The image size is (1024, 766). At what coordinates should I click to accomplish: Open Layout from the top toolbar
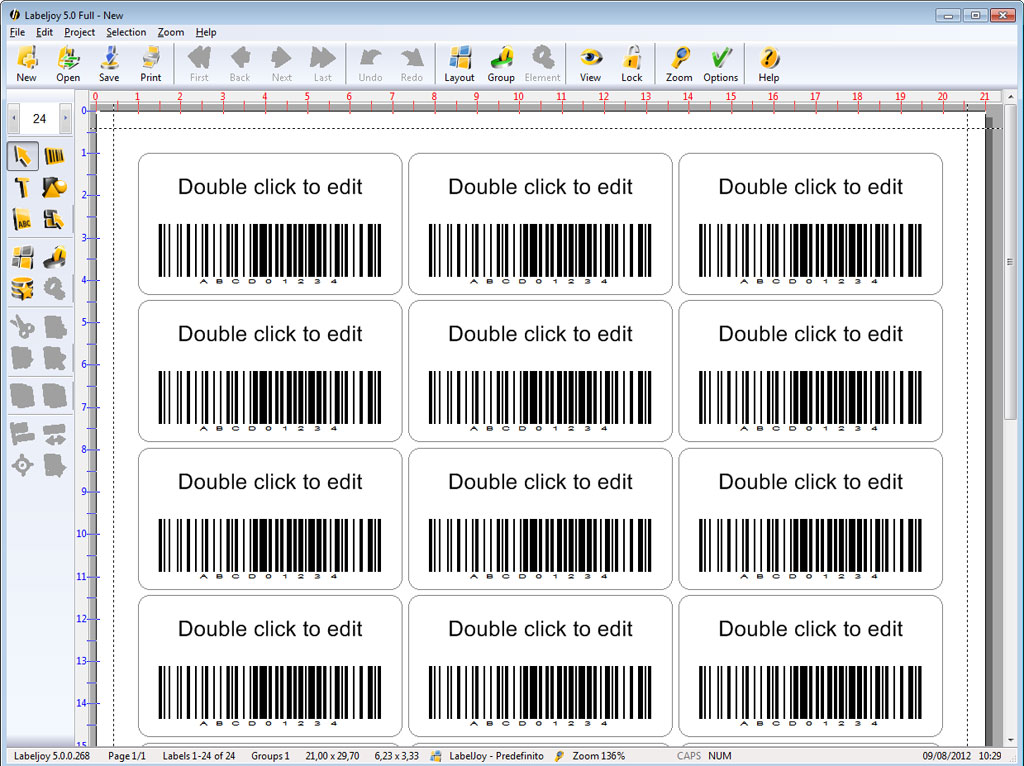click(460, 64)
